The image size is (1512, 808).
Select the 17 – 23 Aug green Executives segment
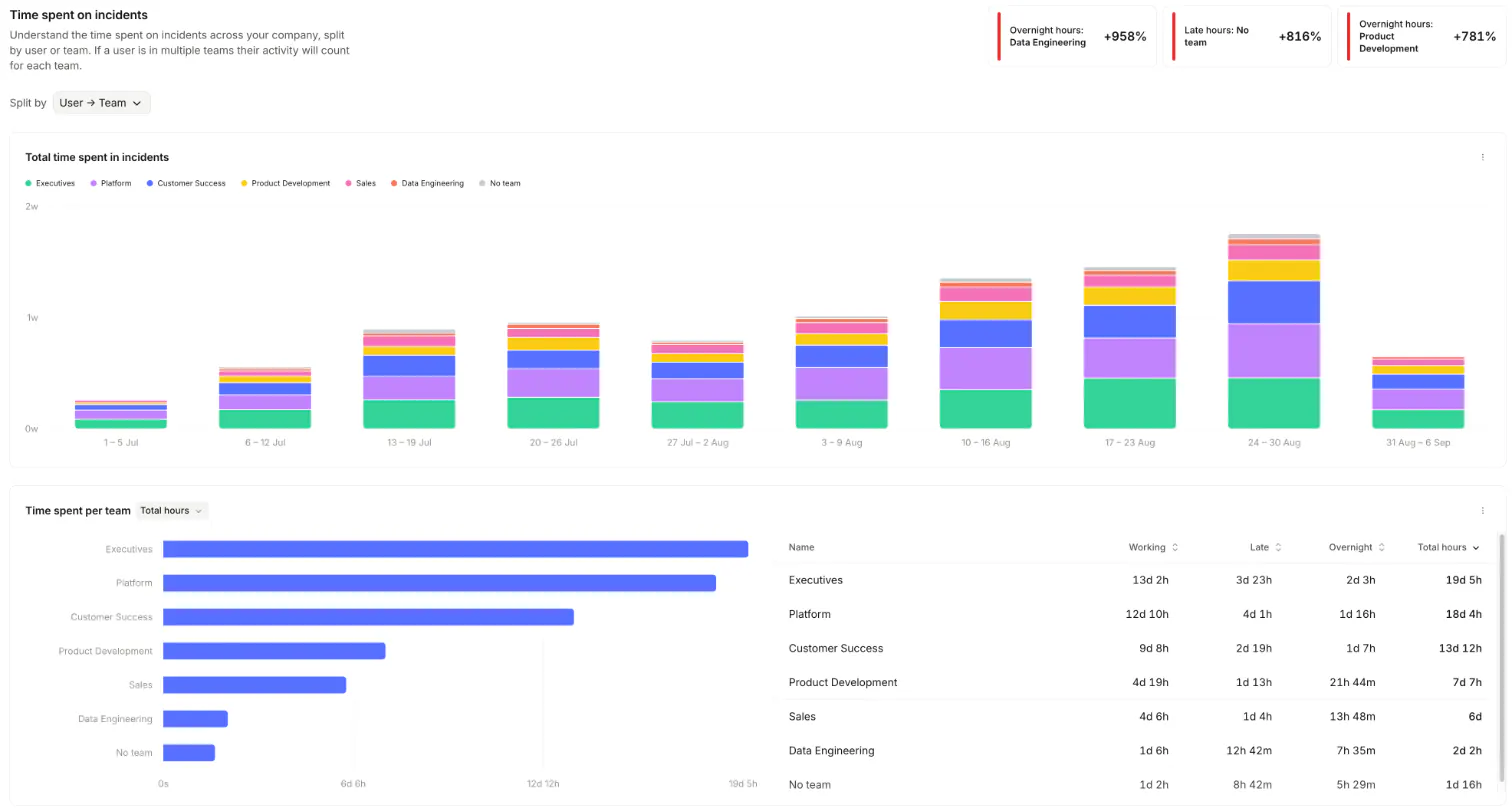pos(1130,403)
